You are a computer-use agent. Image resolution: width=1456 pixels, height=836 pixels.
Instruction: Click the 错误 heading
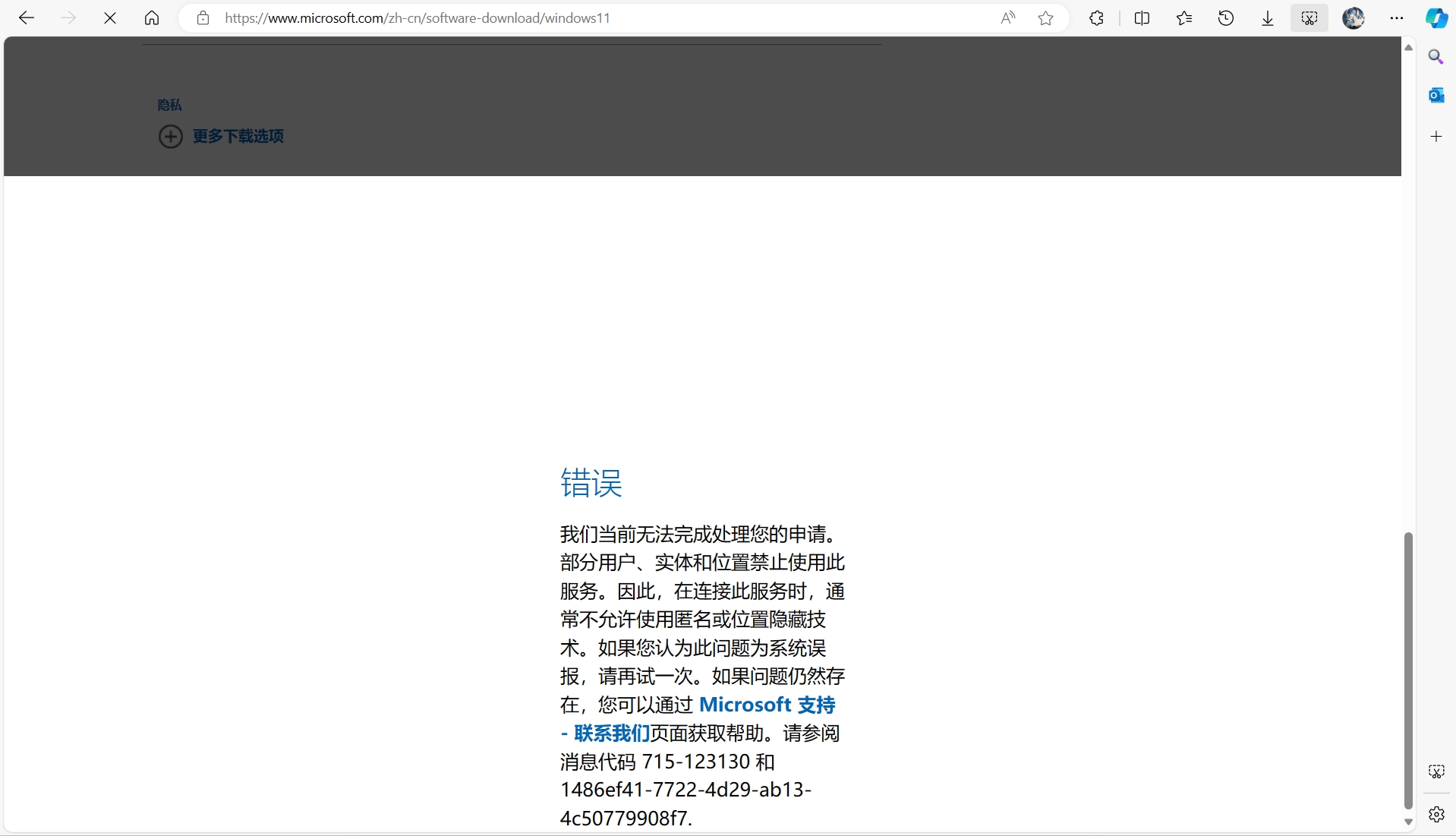(x=591, y=483)
